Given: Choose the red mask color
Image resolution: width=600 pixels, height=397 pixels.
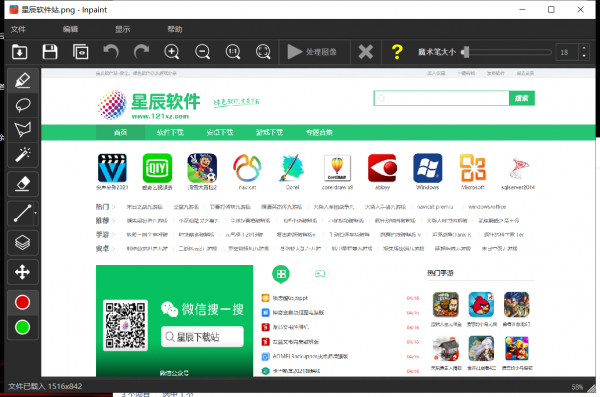Looking at the screenshot, I should coord(23,302).
